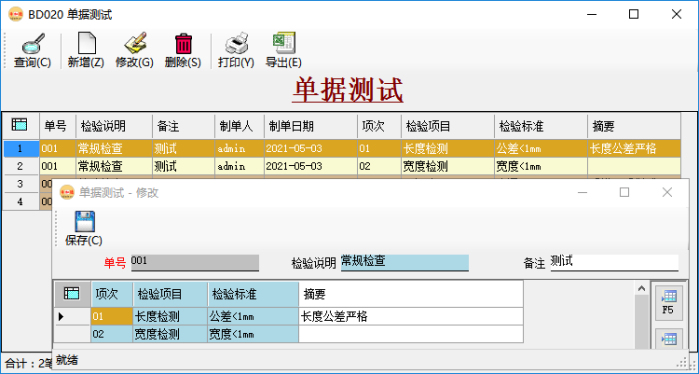Screen dimensions: 699x374
Task: Click 长度检测 cell in dialog grid
Action: [170, 316]
